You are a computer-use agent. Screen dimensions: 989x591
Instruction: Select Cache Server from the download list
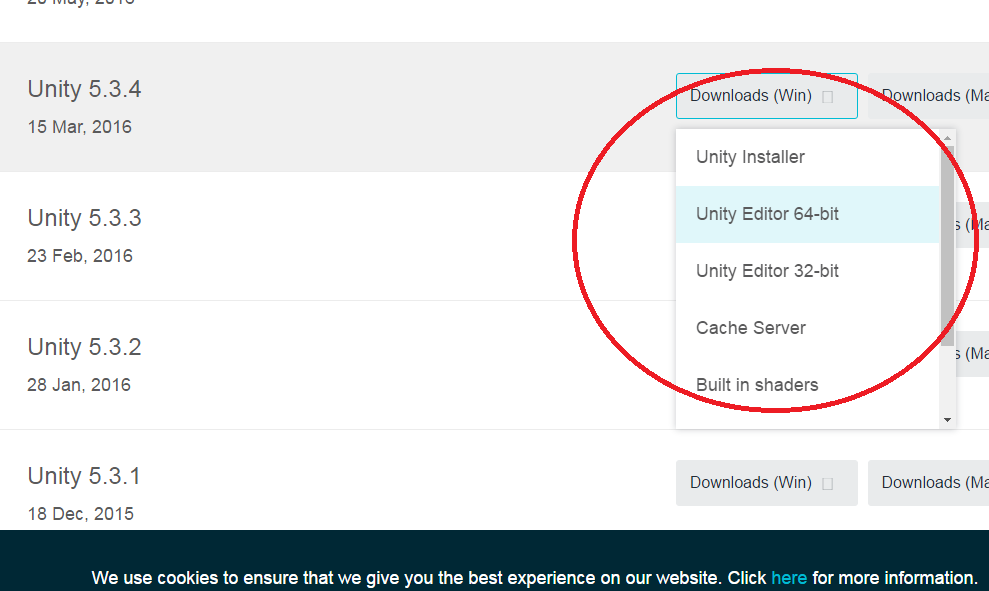click(x=807, y=328)
